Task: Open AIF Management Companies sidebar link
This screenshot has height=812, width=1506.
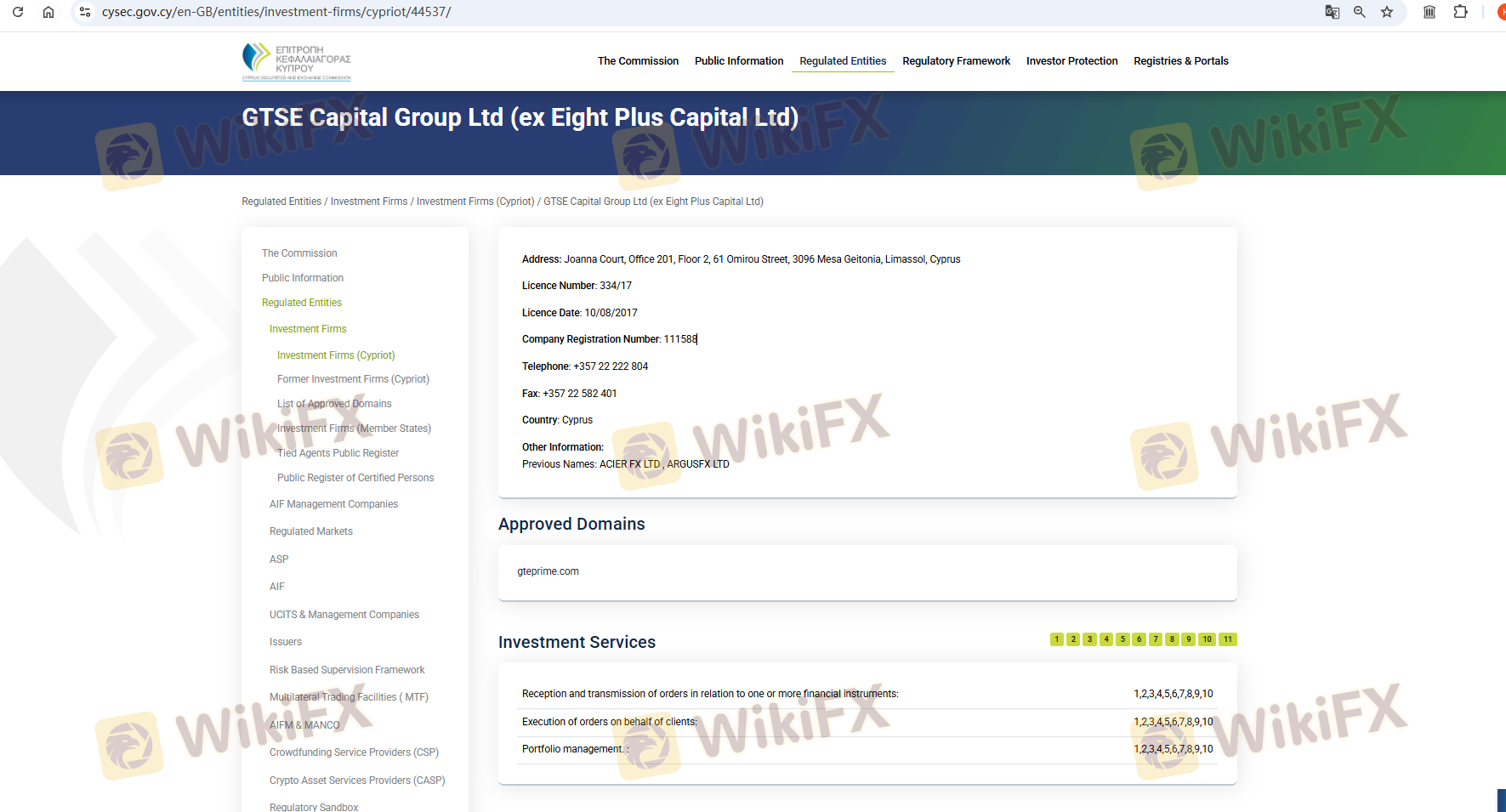Action: 333,504
